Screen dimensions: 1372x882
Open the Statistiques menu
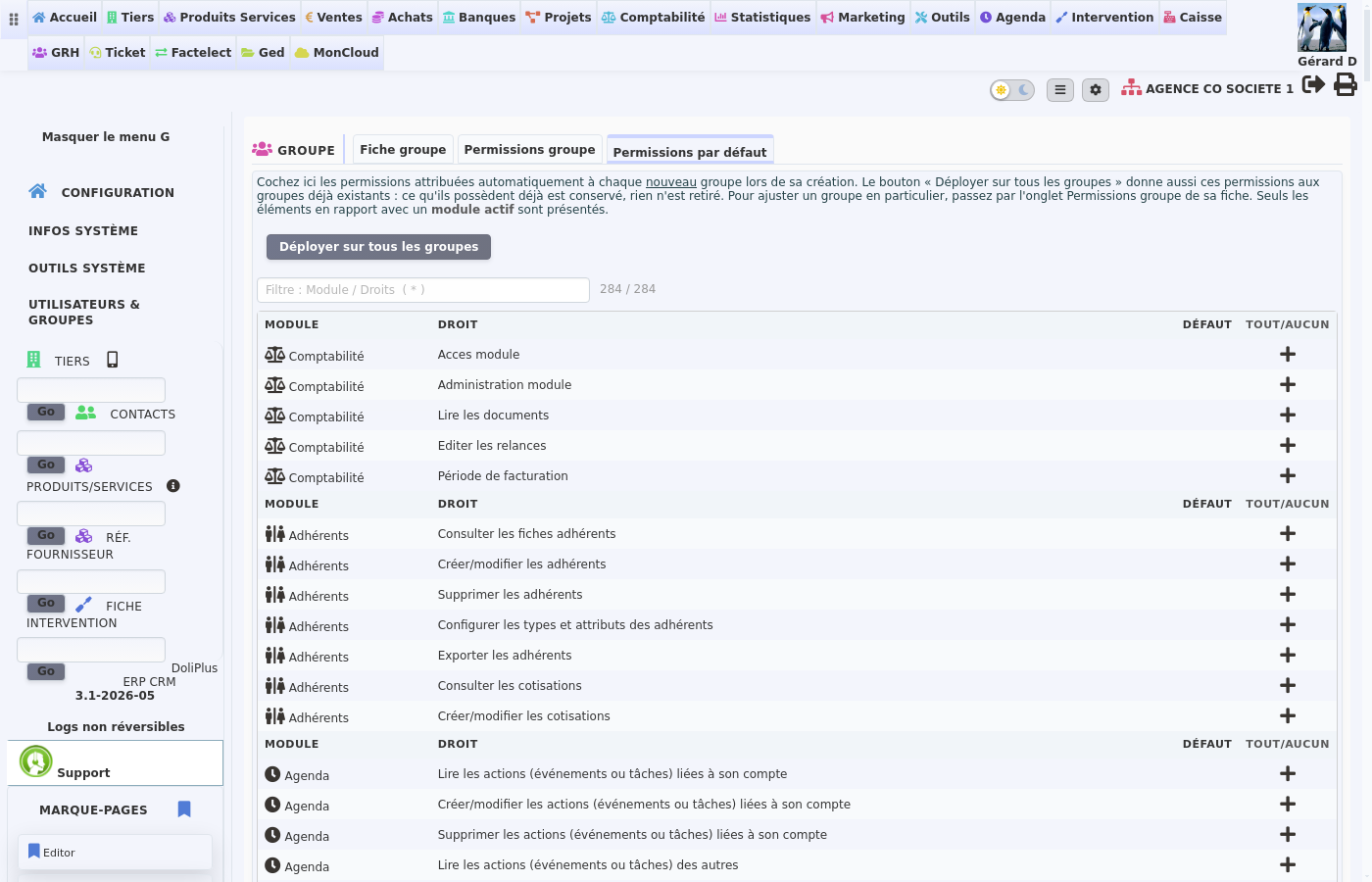762,18
